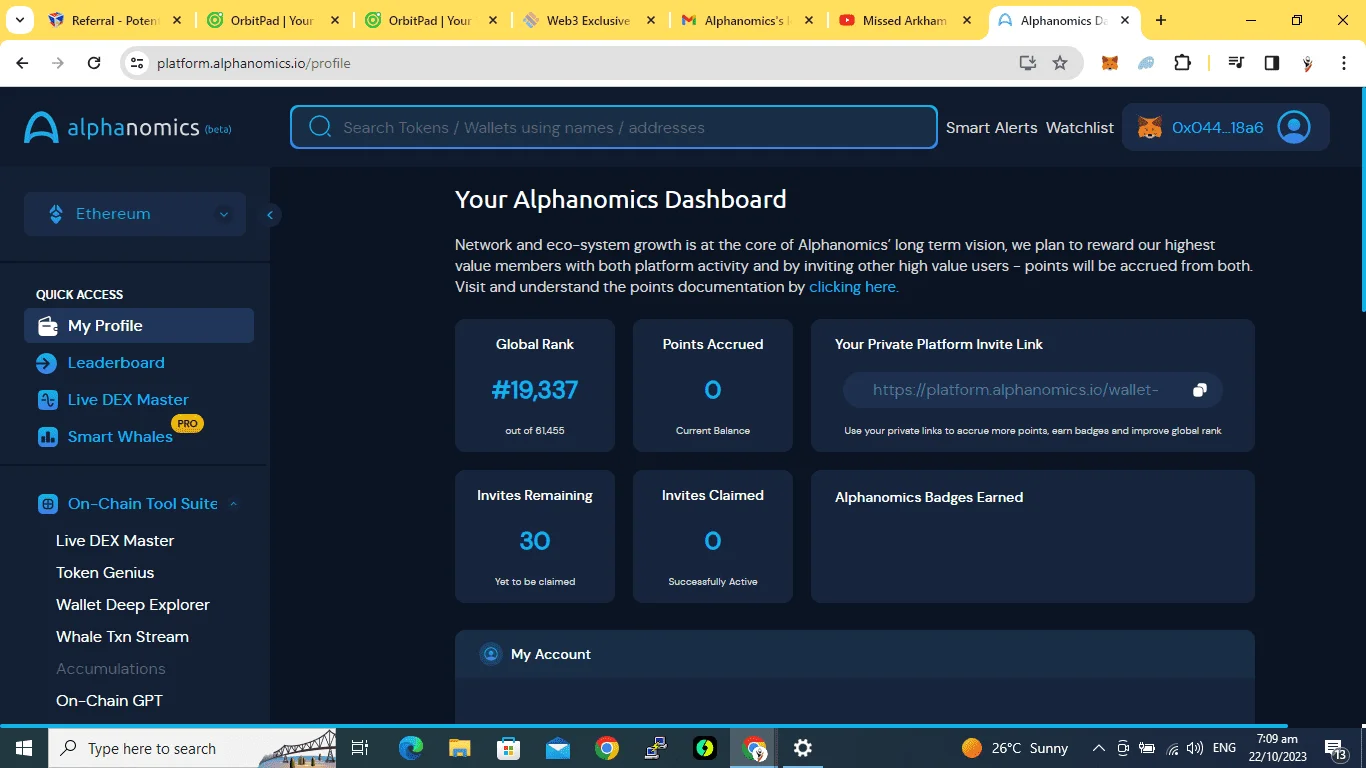Switch to Web3 Exclusive tab
Image resolution: width=1366 pixels, height=768 pixels.
589,20
